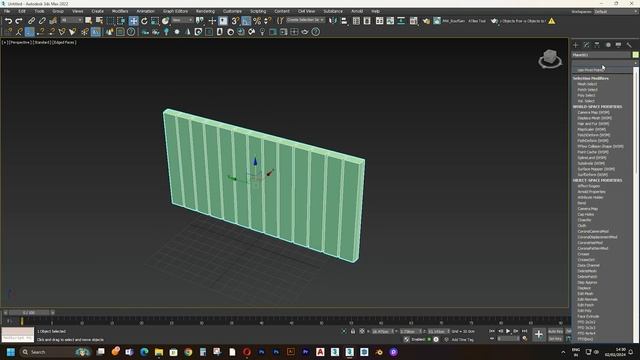Image resolution: width=640 pixels, height=360 pixels.
Task: Click the Redo arrow icon
Action: [19, 21]
